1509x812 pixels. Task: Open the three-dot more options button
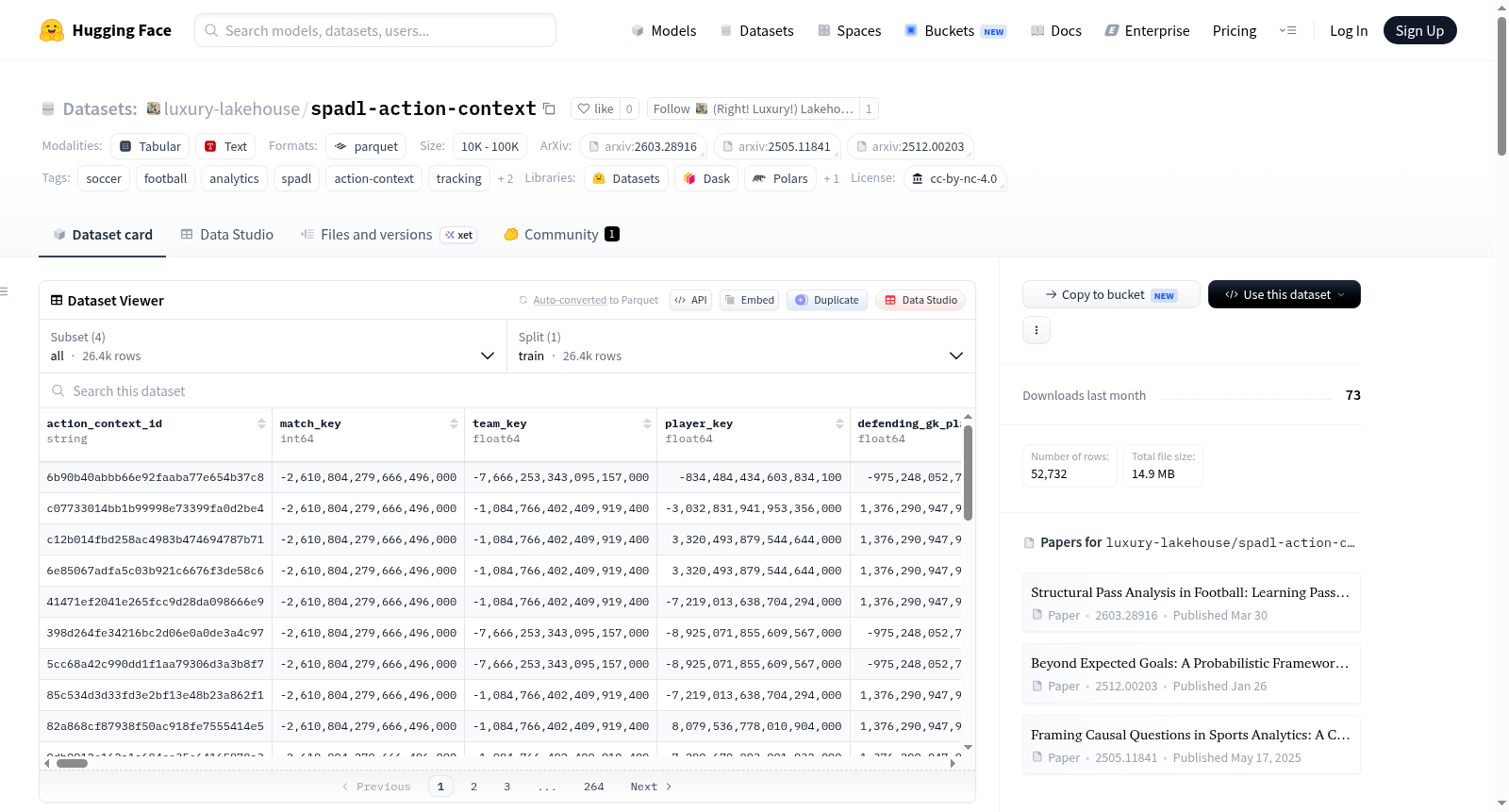pos(1036,330)
